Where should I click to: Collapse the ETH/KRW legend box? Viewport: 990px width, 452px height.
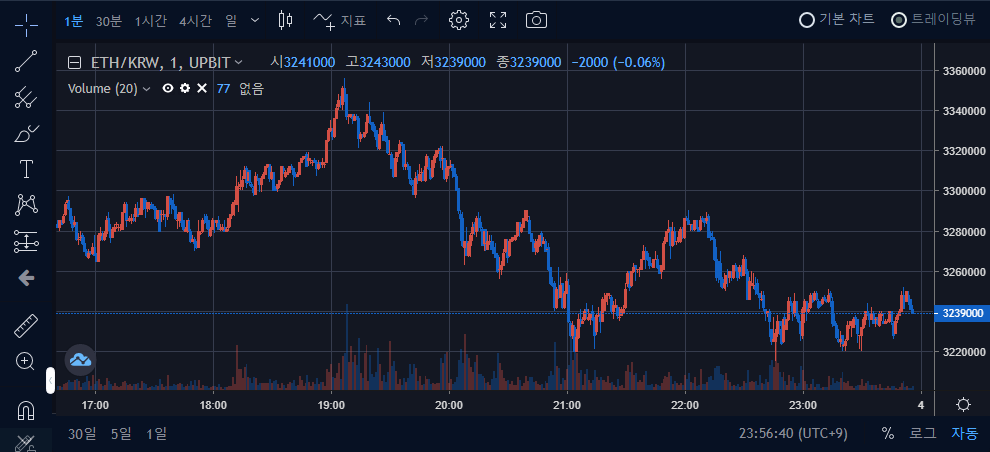(75, 62)
